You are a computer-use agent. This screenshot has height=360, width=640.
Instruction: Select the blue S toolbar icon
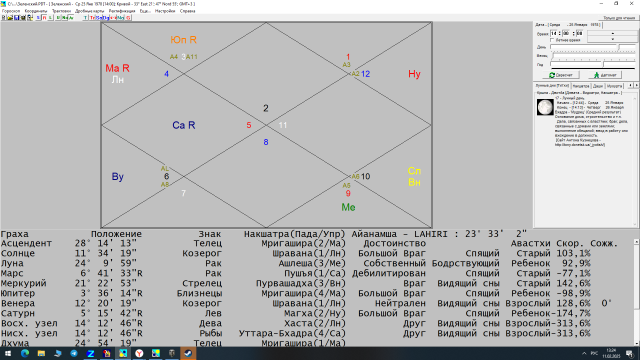tap(38, 18)
